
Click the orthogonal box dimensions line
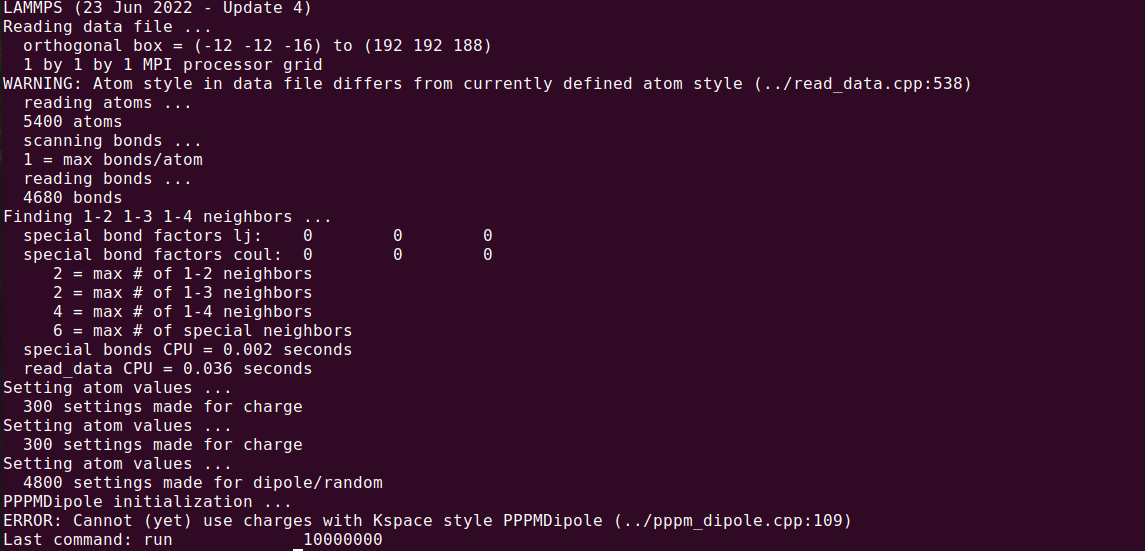(x=257, y=47)
